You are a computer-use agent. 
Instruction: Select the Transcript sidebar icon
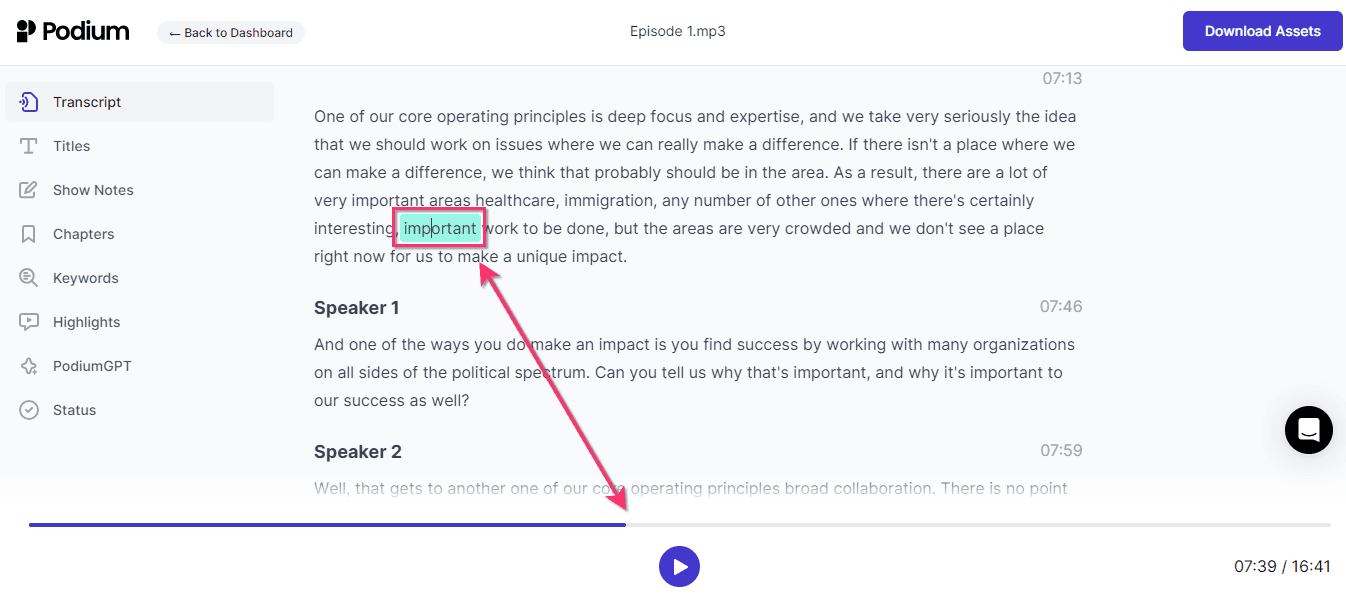(29, 101)
